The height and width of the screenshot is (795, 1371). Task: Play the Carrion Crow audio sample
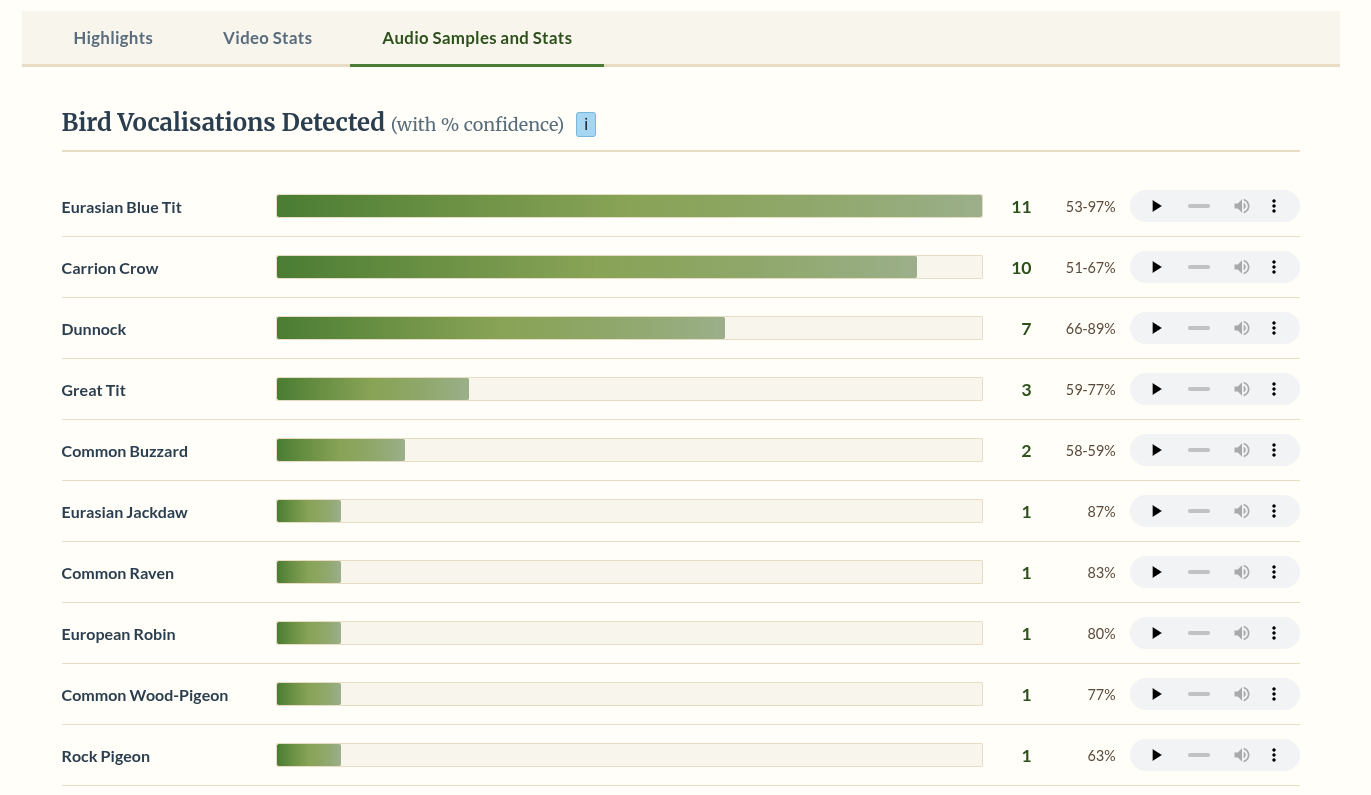coord(1156,267)
